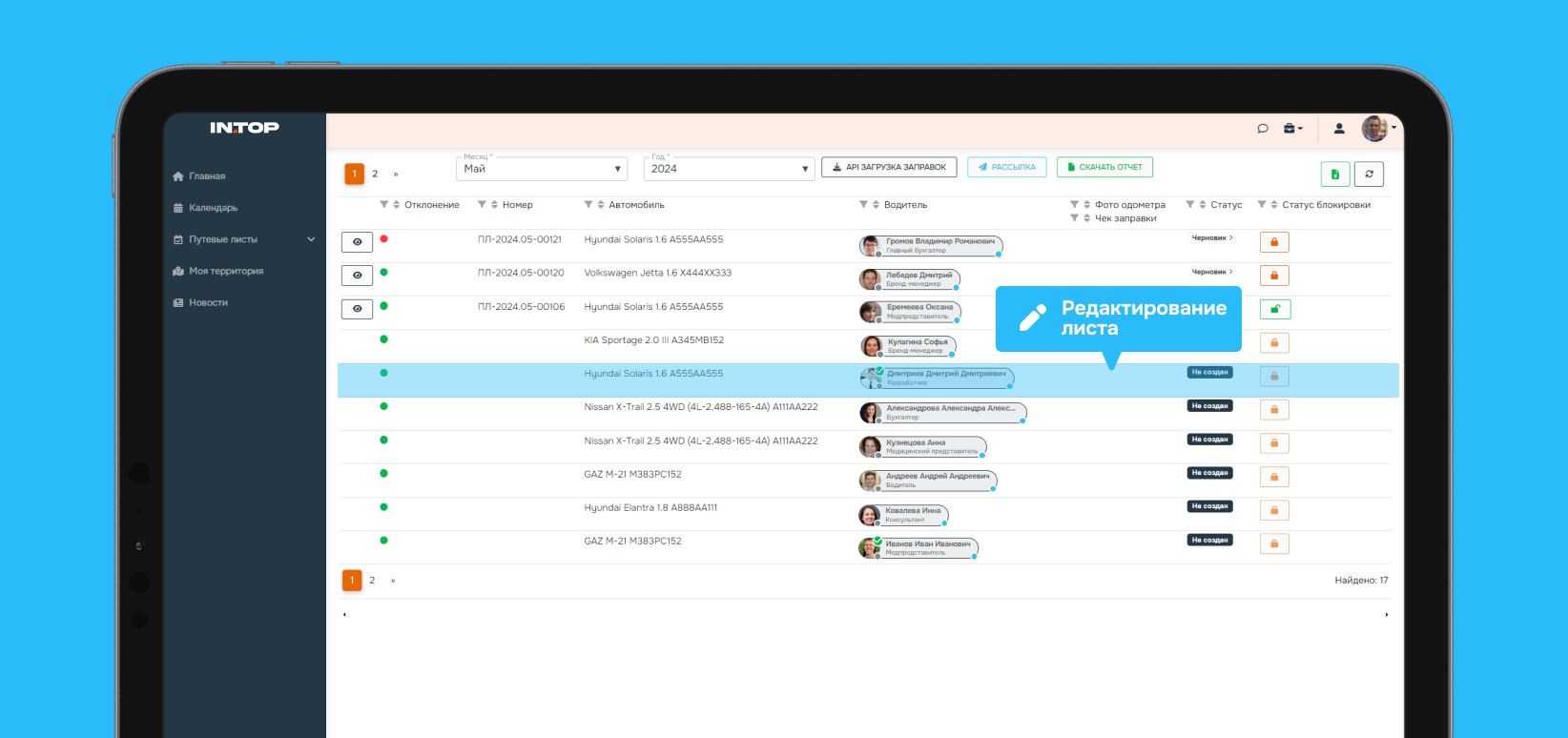Click next page arrow in top pagination

tap(396, 174)
